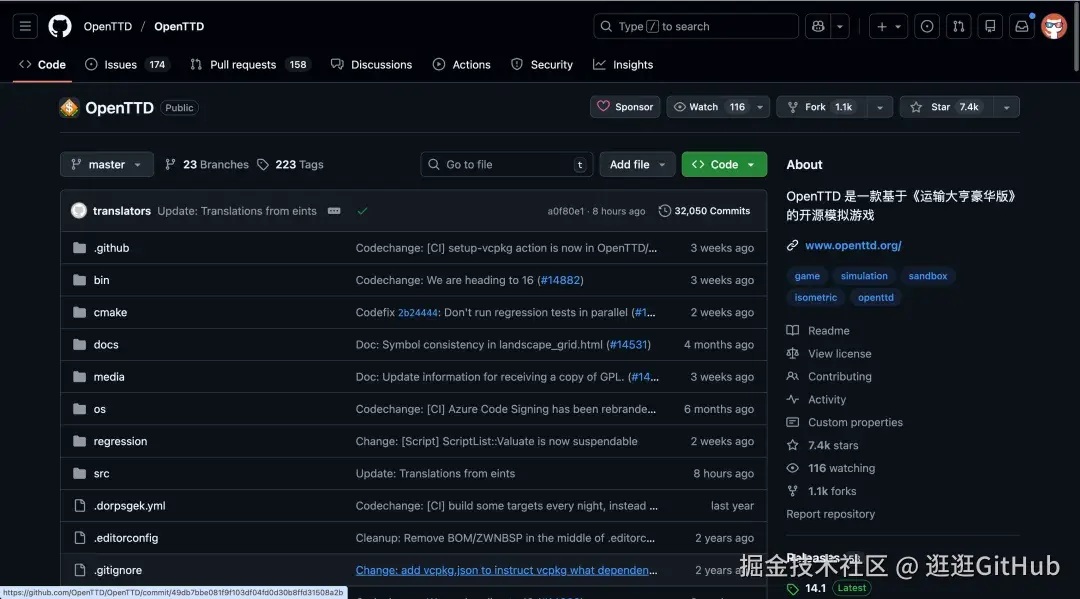Open the Star lists dropdown arrow

1006,107
